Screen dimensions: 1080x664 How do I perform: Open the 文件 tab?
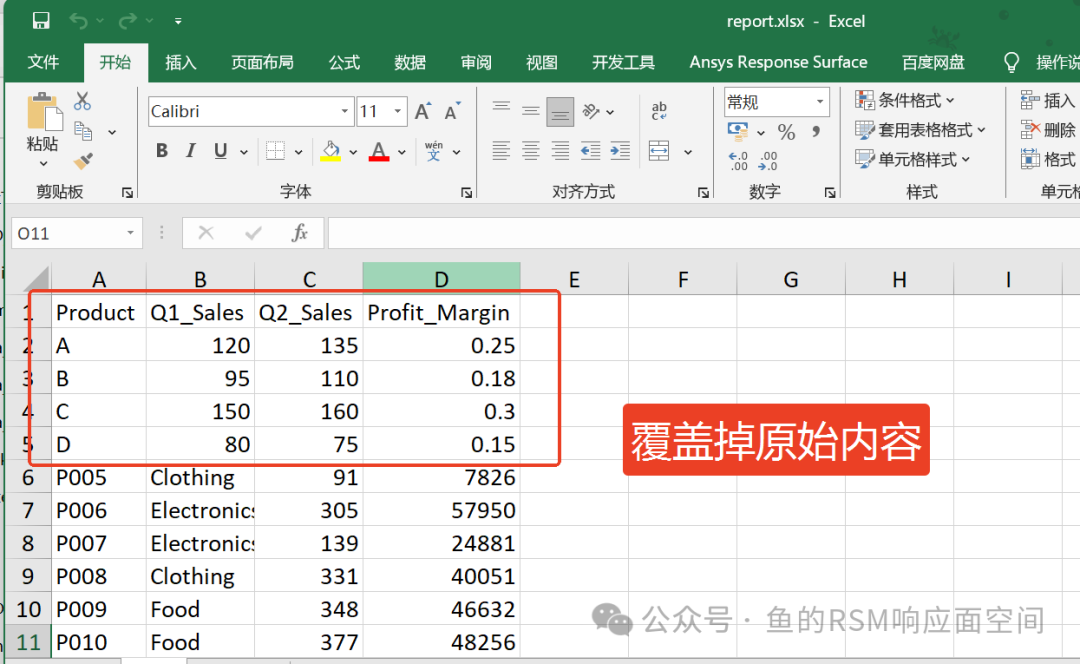click(x=43, y=62)
